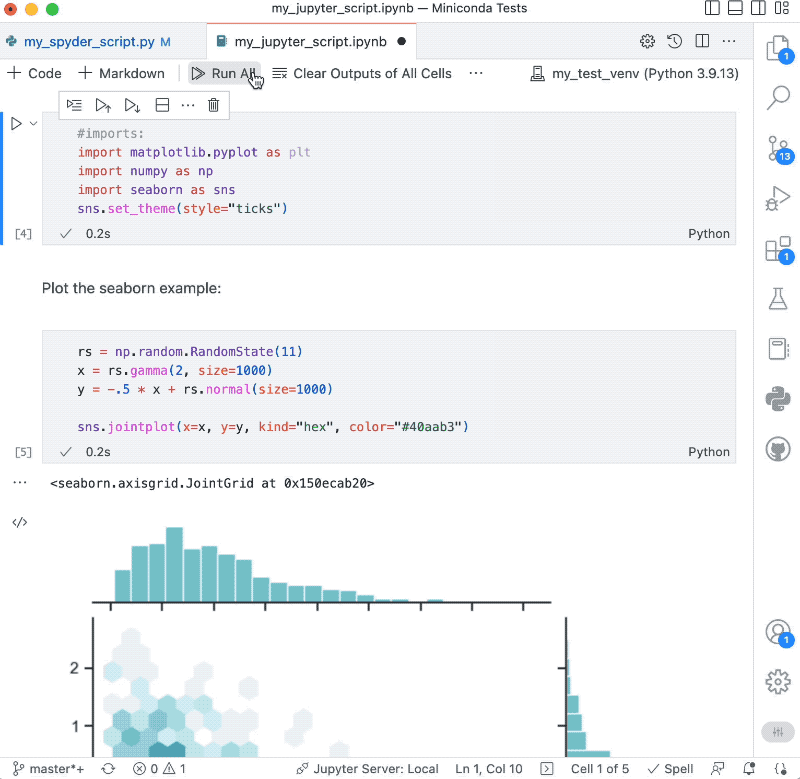Open the Accounts menu in activity bar

click(x=778, y=633)
